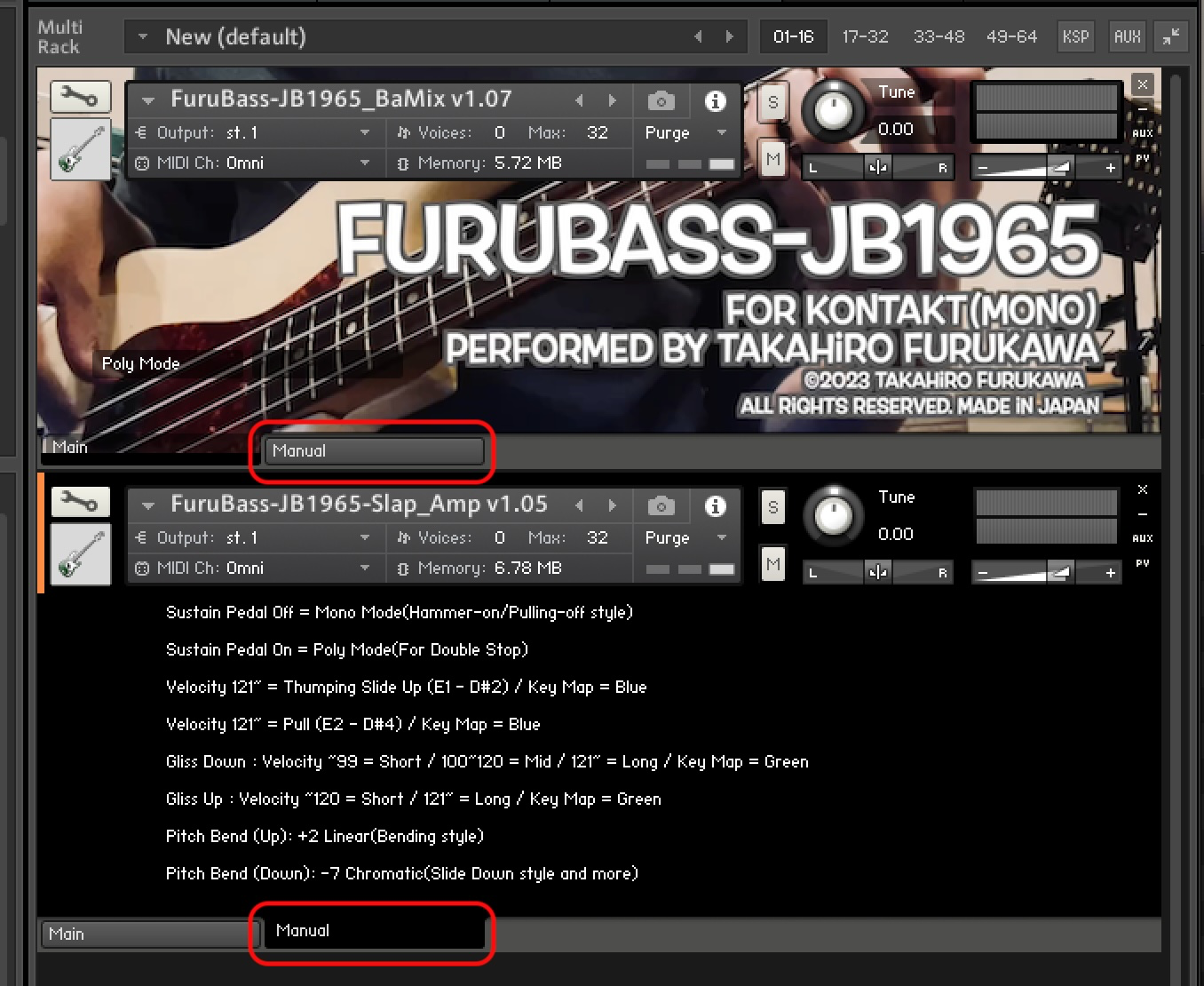The height and width of the screenshot is (986, 1204).
Task: Go to next instrument from Slap_Amp header arrow
Action: tap(612, 505)
